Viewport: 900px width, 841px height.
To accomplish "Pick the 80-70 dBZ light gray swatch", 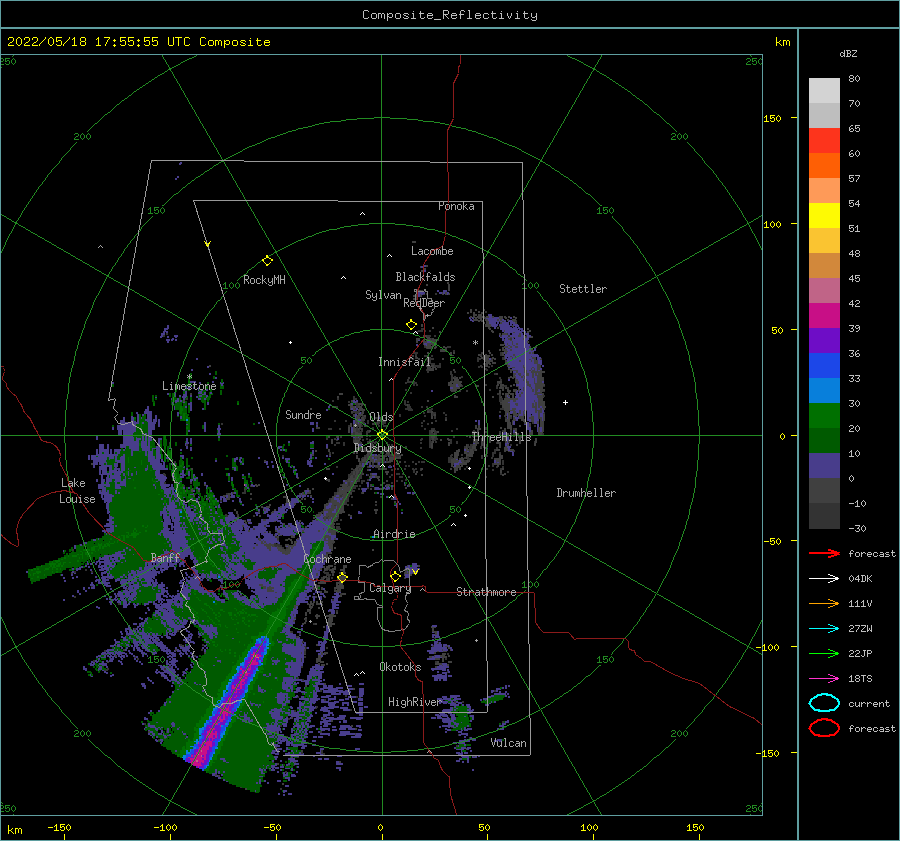I will point(824,91).
